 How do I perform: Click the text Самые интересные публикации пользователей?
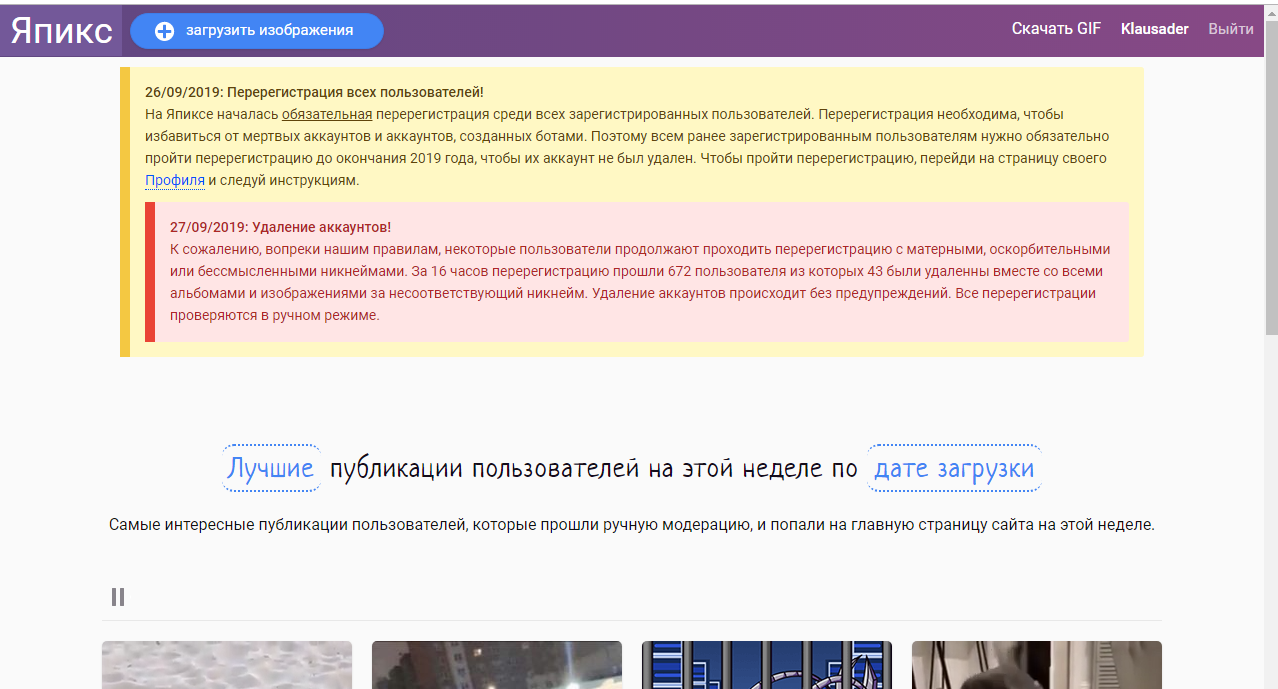coord(285,525)
